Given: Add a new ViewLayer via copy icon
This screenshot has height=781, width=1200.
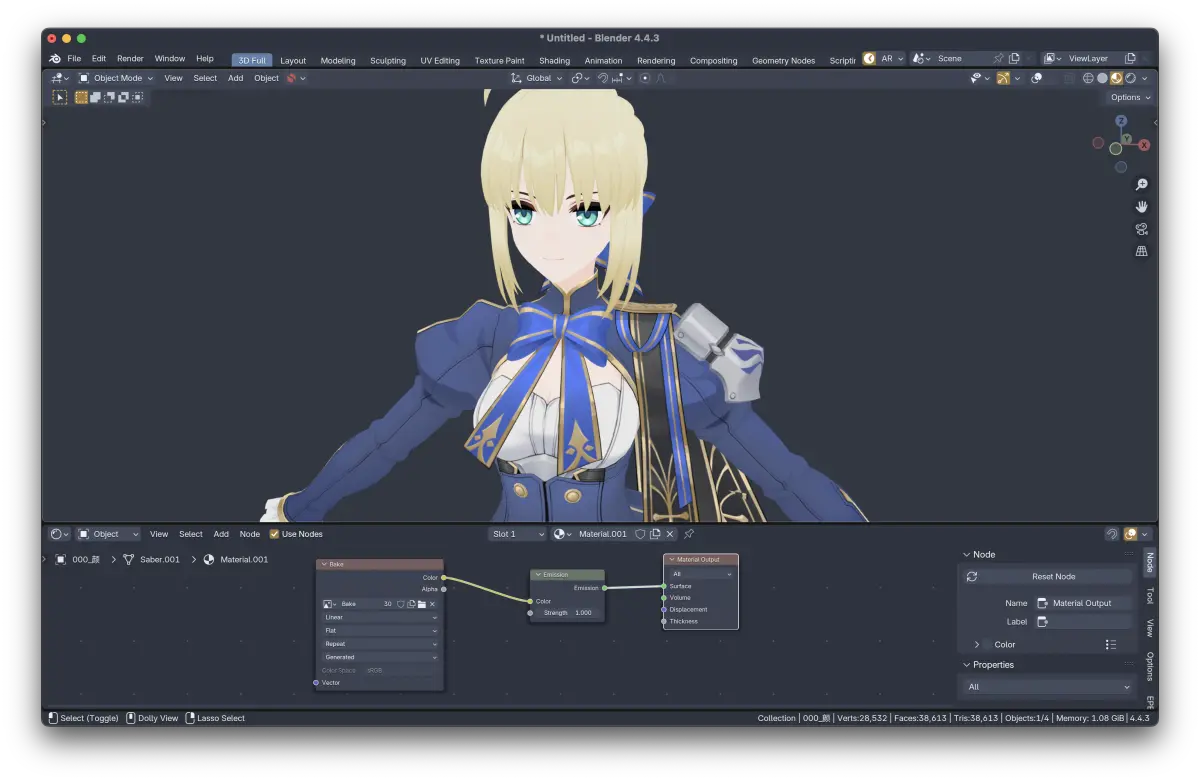Looking at the screenshot, I should (1130, 58).
